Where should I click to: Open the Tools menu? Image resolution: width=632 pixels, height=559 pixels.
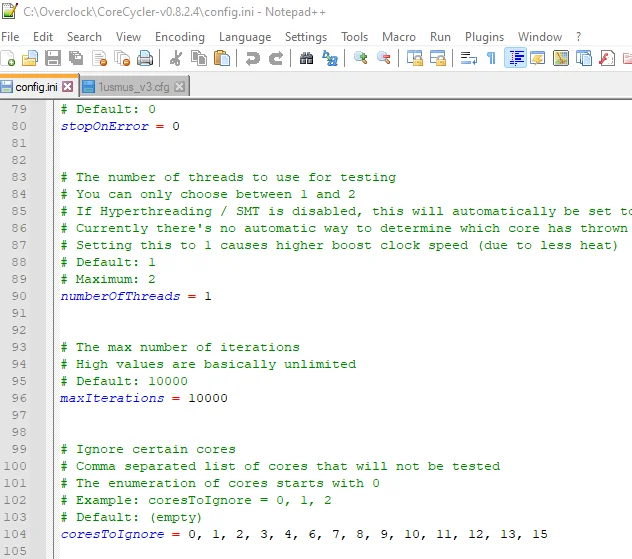tap(355, 37)
